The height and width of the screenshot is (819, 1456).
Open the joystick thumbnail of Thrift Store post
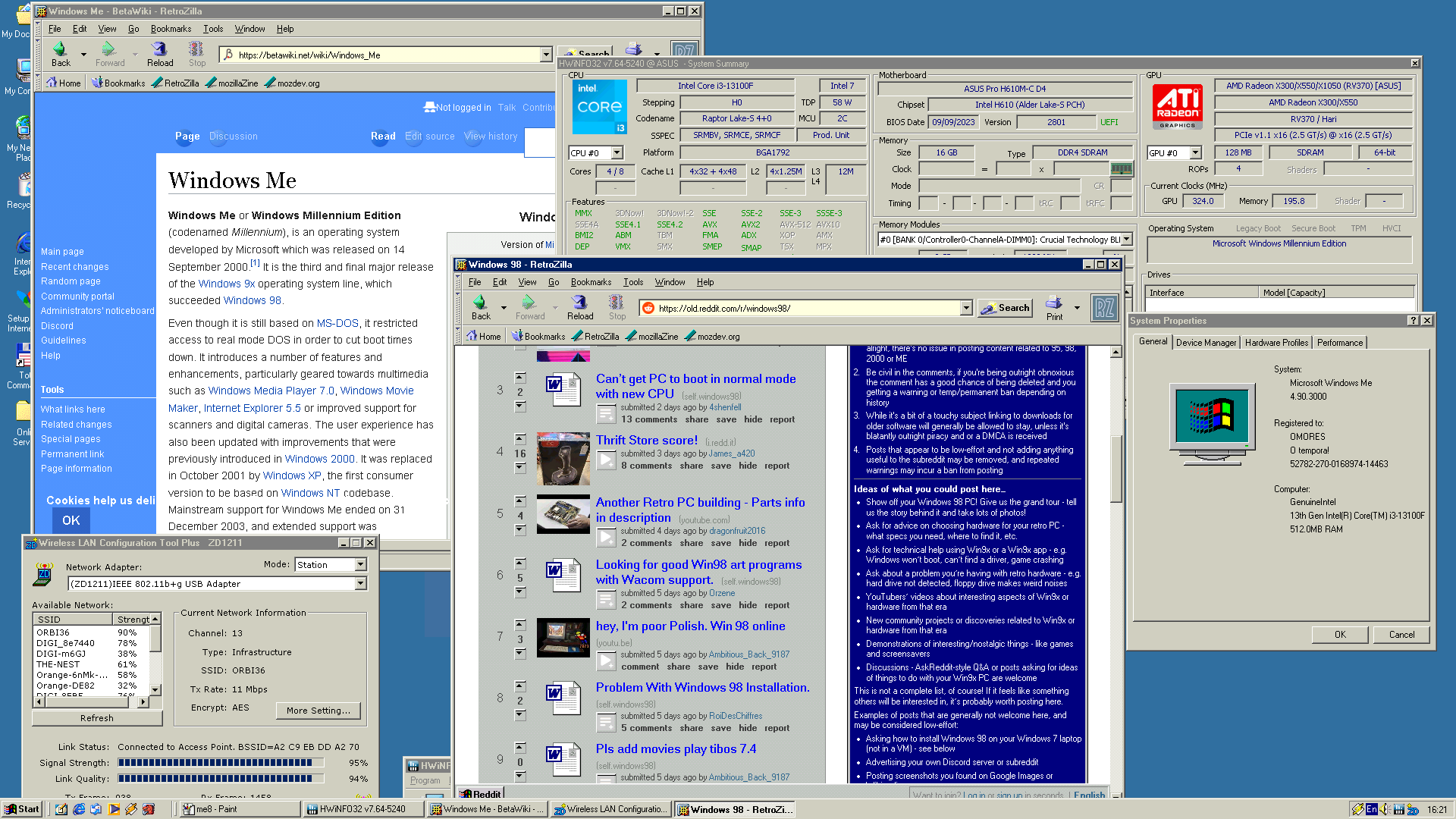coord(563,458)
